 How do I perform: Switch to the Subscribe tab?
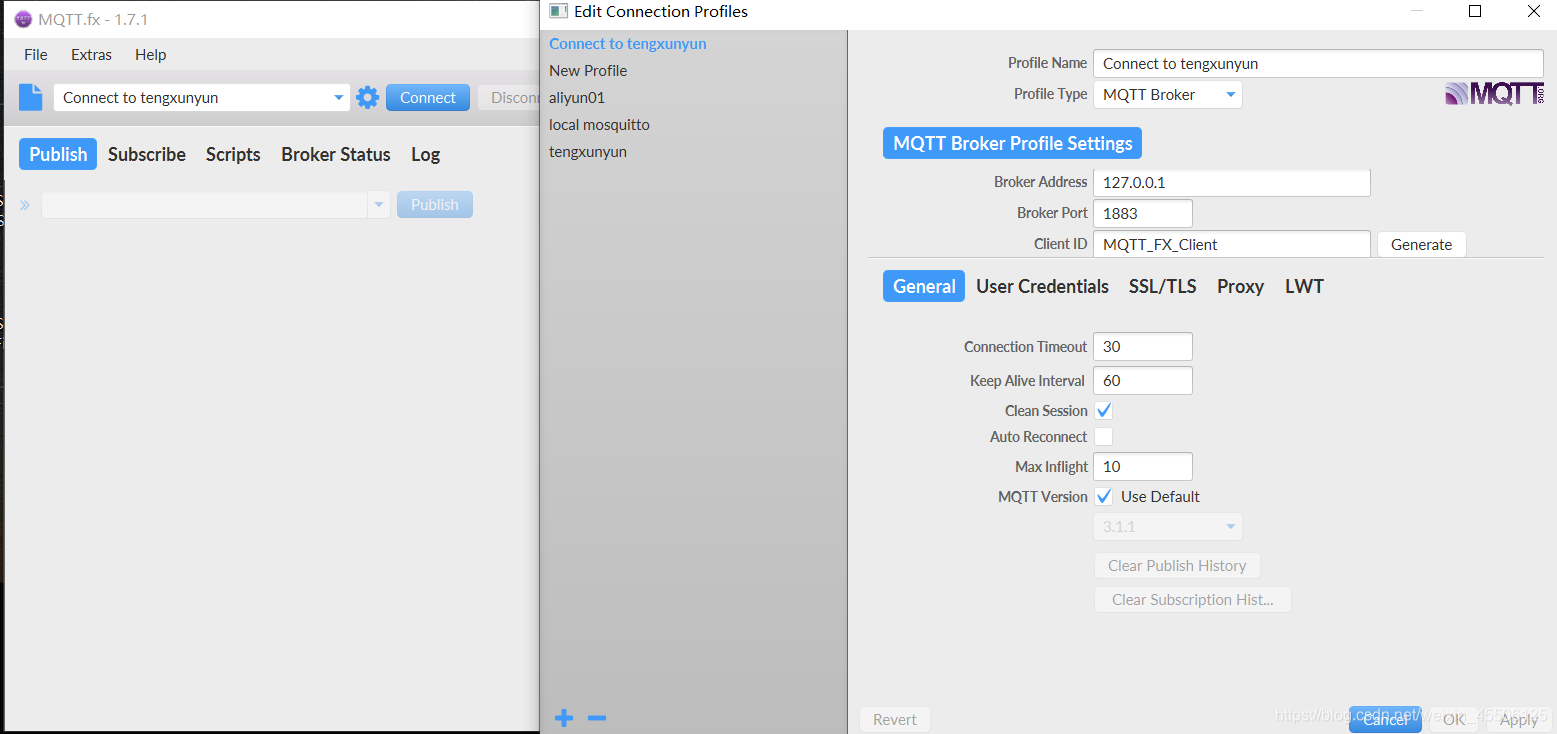pyautogui.click(x=147, y=154)
